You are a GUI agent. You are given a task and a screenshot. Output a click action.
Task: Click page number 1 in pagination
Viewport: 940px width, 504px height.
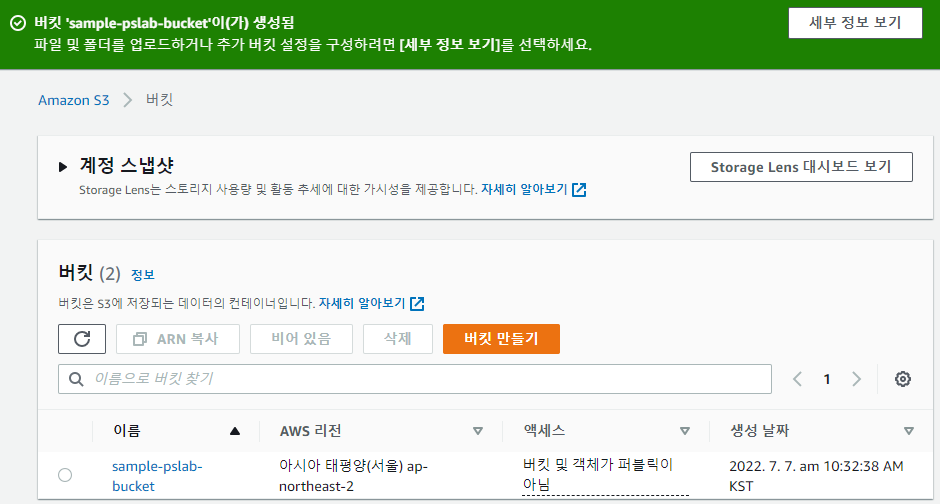click(x=827, y=379)
